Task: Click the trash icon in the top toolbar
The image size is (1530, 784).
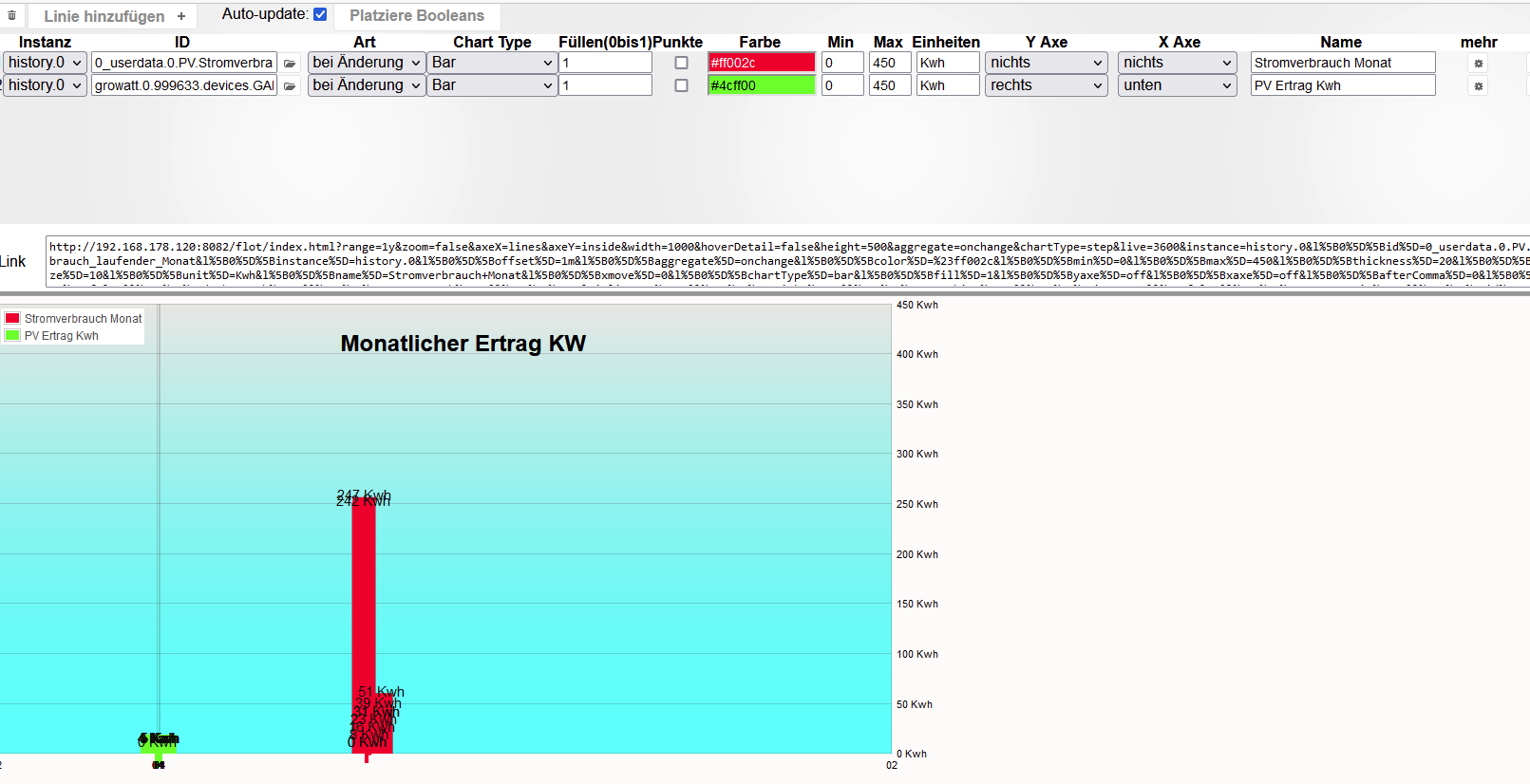Action: pyautogui.click(x=11, y=16)
